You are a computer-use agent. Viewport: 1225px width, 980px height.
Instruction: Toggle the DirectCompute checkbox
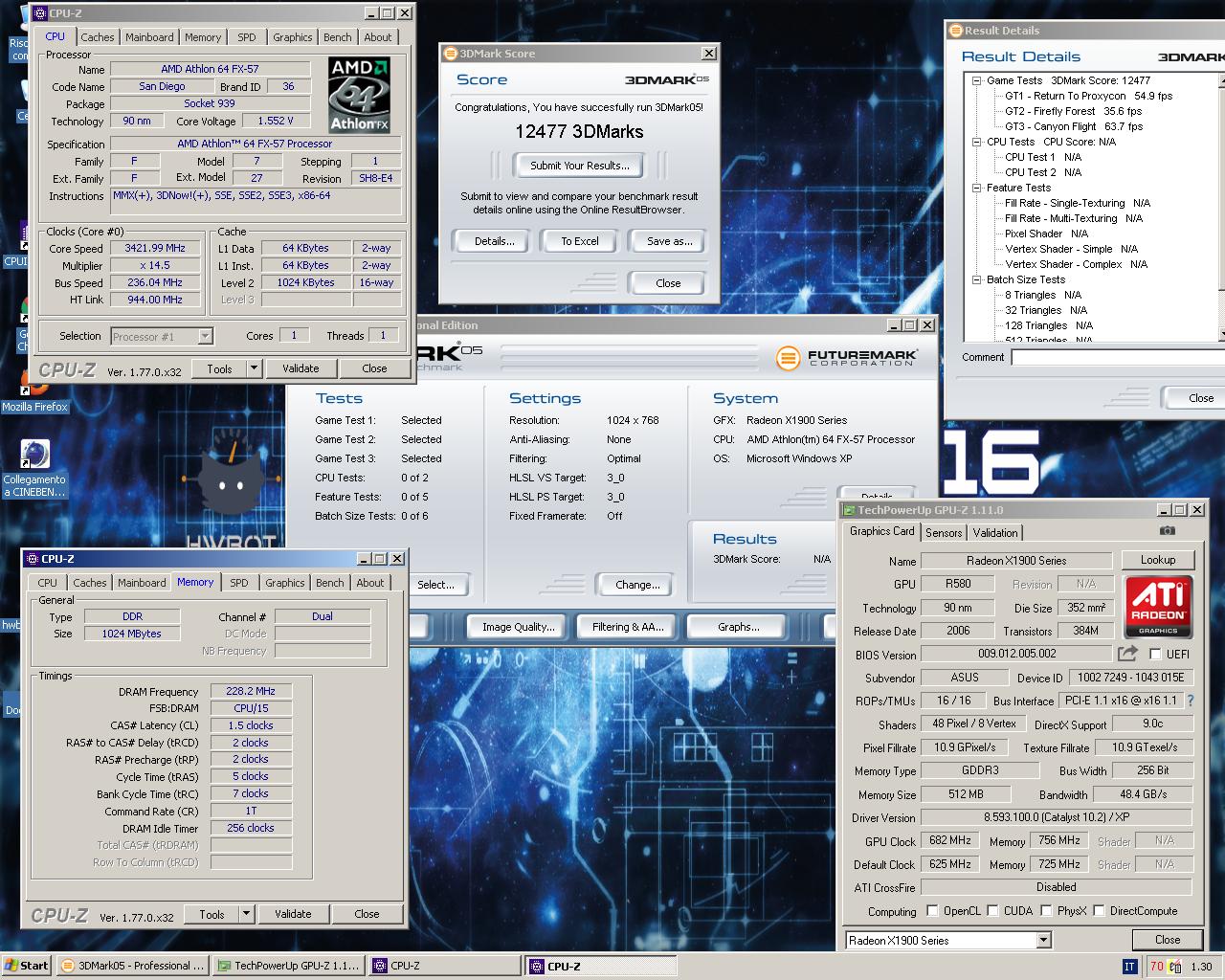point(1099,911)
